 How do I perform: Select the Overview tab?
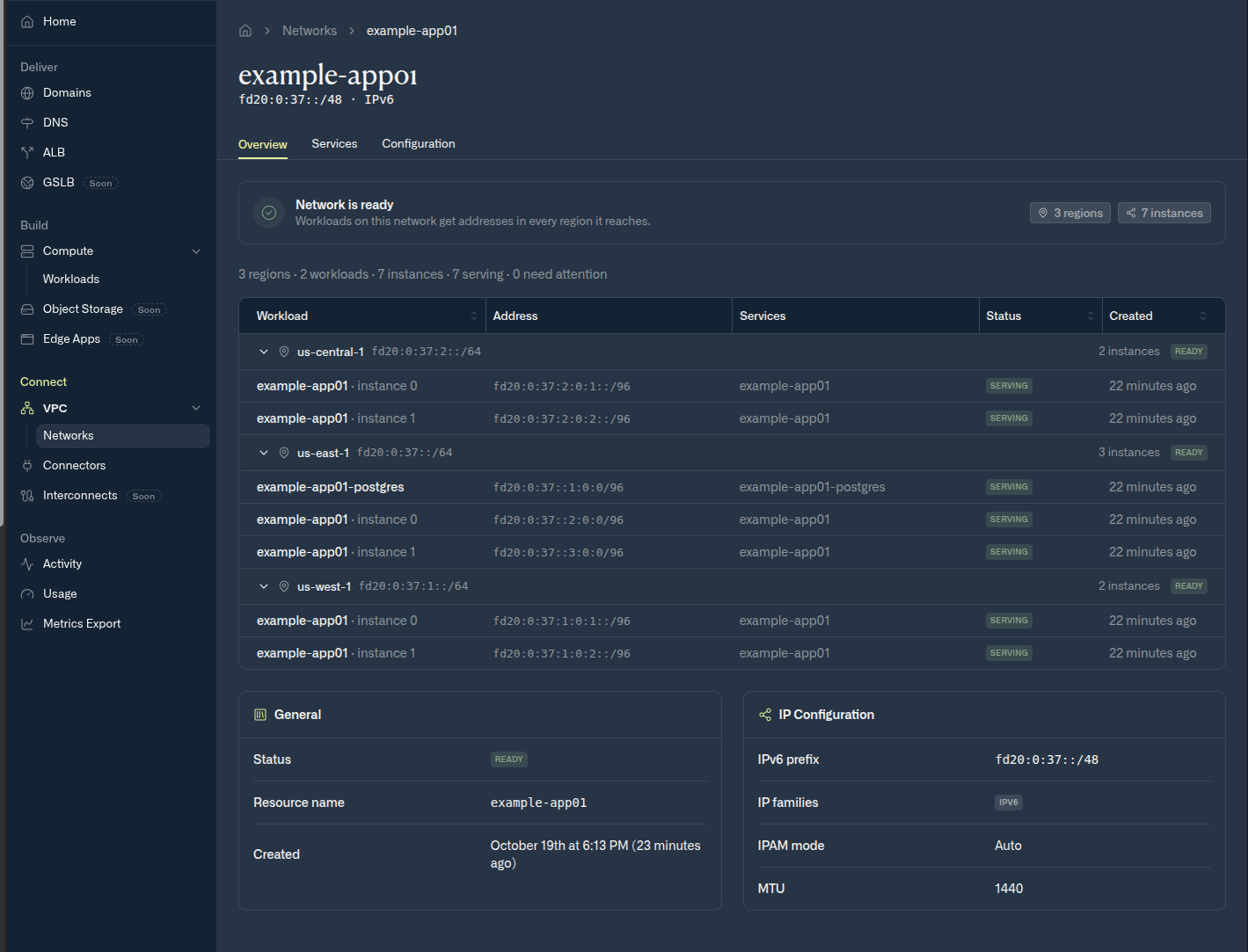tap(263, 144)
